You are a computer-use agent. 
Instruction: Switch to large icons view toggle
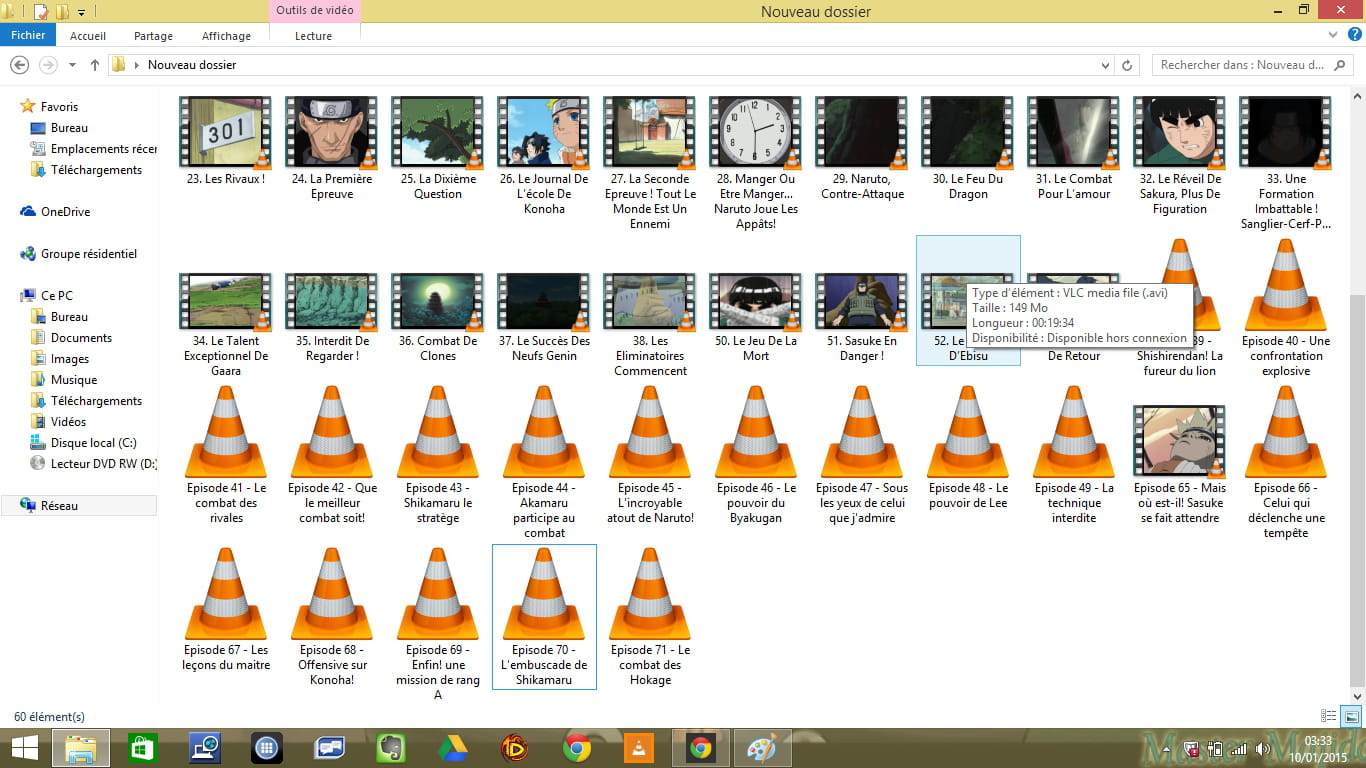click(1351, 716)
